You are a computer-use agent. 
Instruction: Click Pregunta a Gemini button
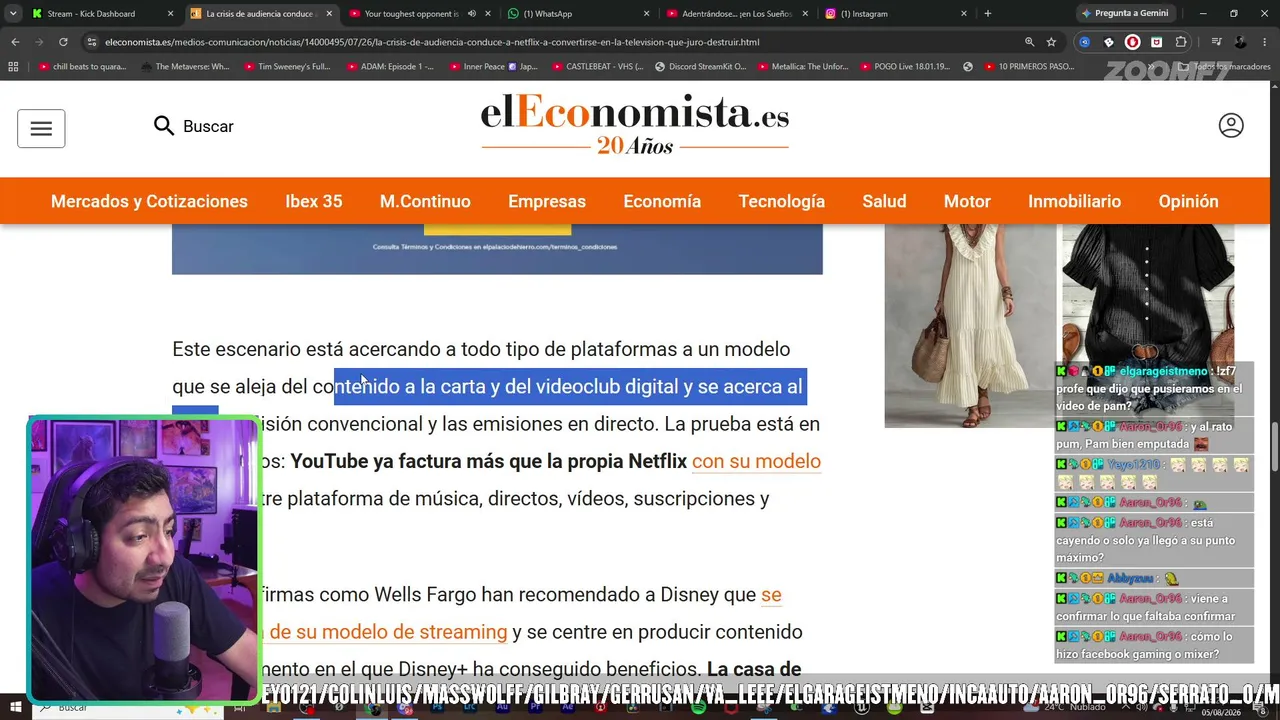click(1124, 14)
